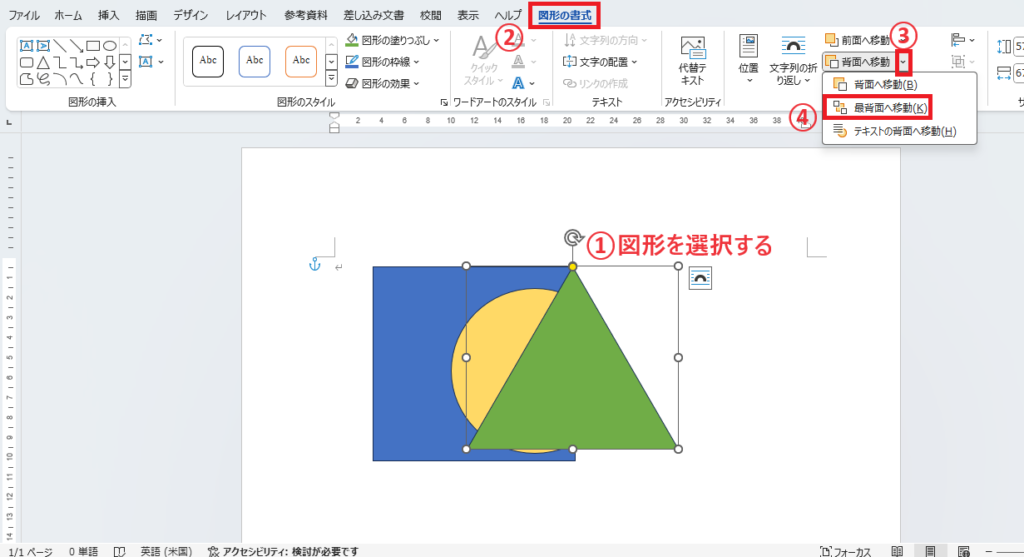The height and width of the screenshot is (557, 1024).
Task: Click the object anchor icon in document
Action: [x=315, y=264]
